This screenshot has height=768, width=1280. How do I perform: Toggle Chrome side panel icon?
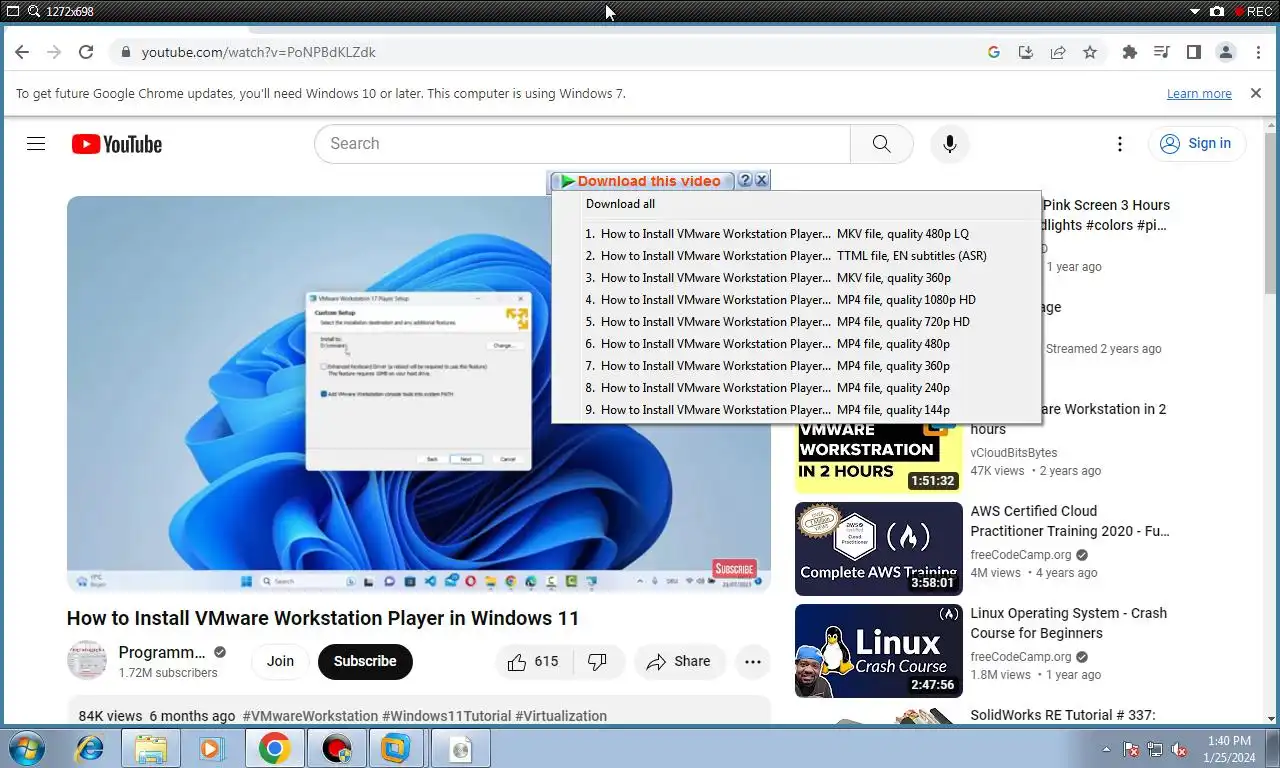[1194, 52]
